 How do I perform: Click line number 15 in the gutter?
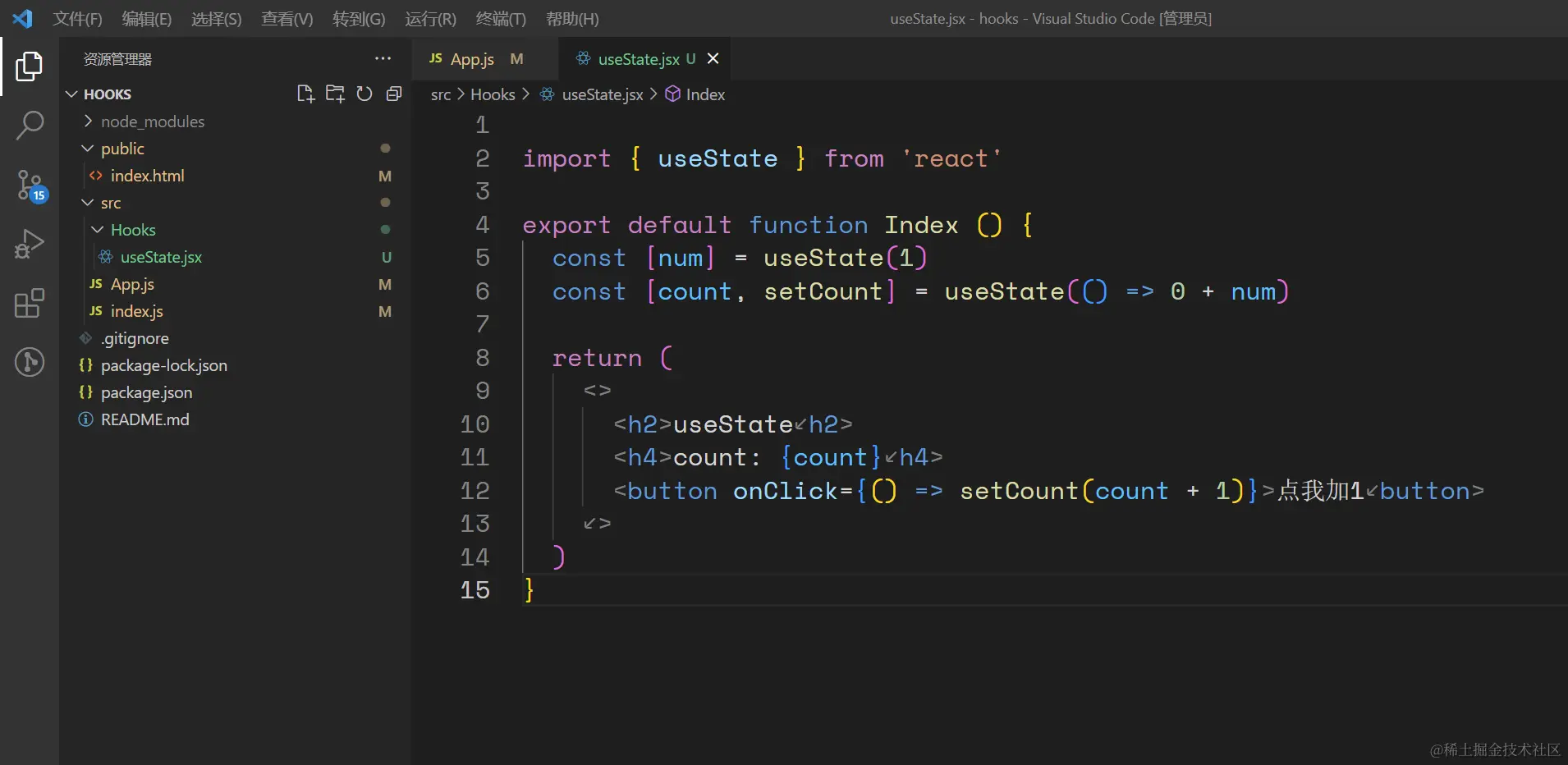(475, 590)
